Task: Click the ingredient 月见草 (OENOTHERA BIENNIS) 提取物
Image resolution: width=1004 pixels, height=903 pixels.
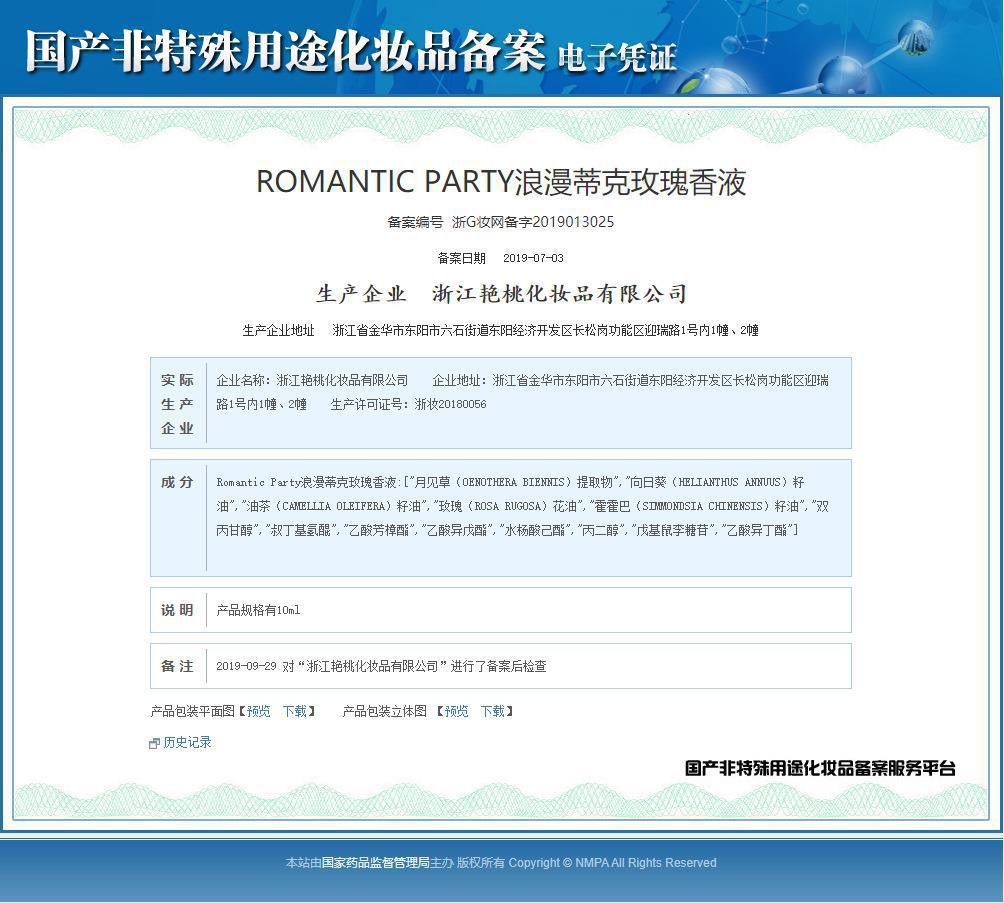Action: (x=515, y=482)
